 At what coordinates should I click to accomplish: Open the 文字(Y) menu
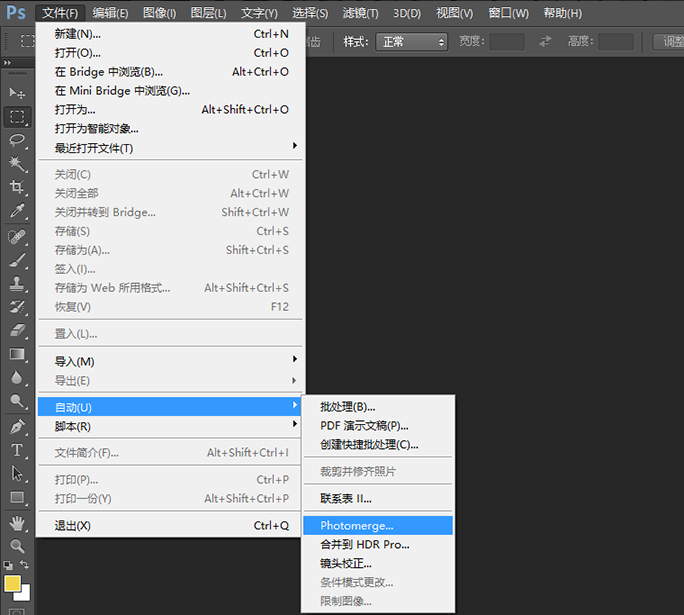pyautogui.click(x=260, y=13)
